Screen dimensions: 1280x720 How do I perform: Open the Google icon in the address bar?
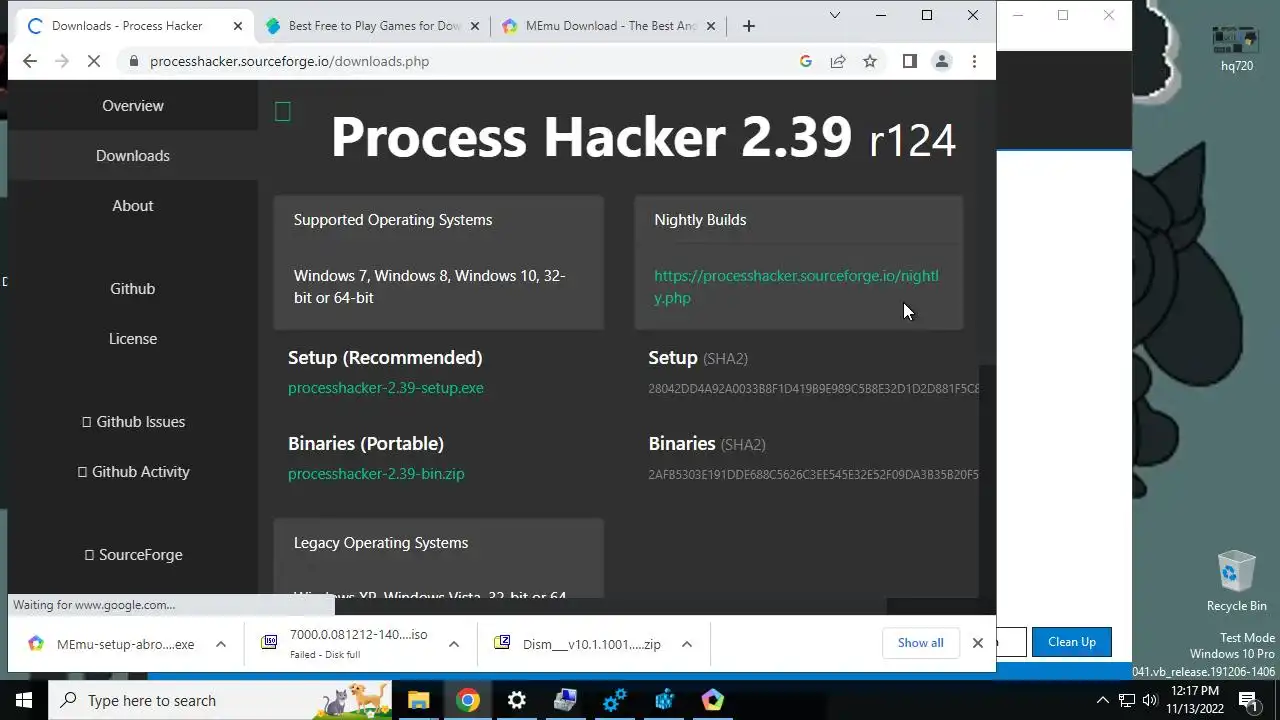tap(806, 61)
